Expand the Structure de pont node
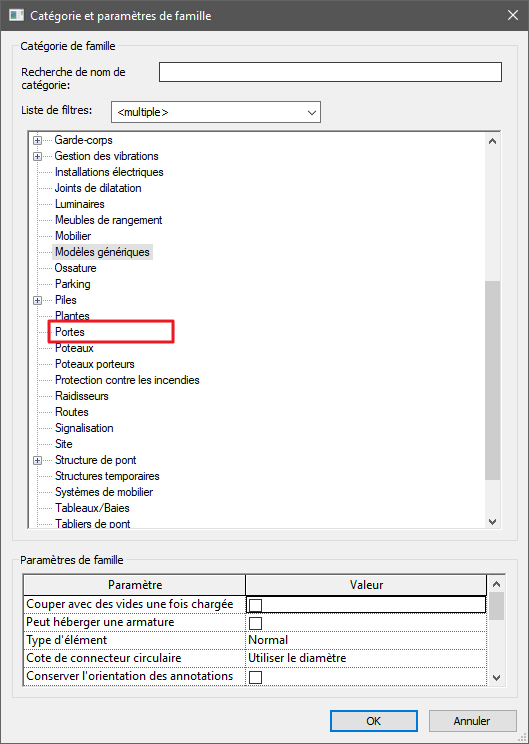Image resolution: width=529 pixels, height=744 pixels. pyautogui.click(x=37, y=460)
